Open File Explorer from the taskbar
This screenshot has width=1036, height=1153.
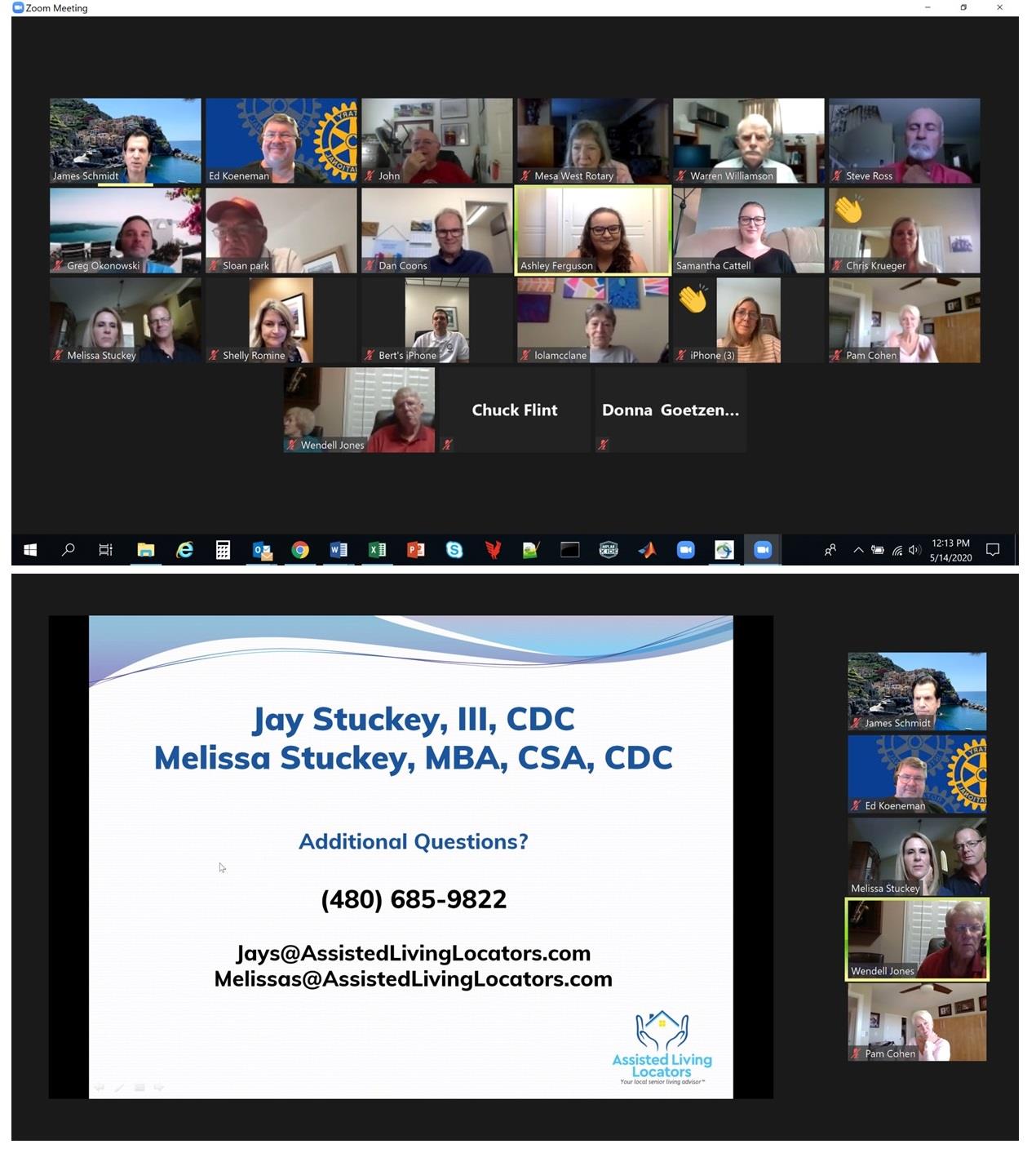click(146, 550)
